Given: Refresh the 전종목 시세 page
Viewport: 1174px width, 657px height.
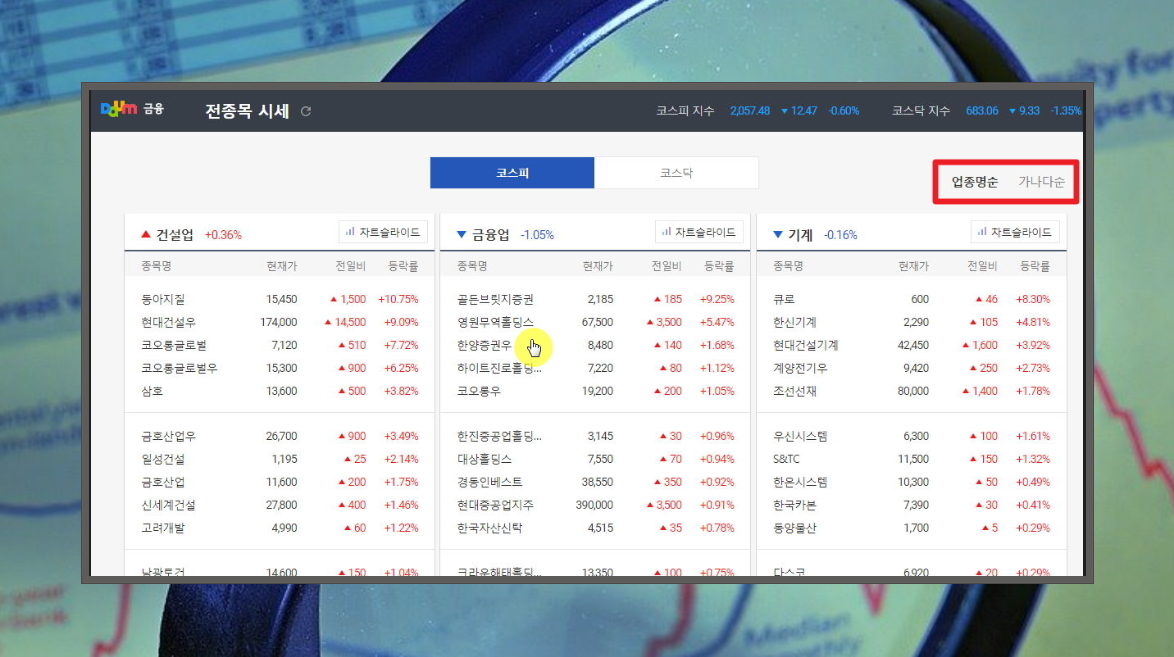Looking at the screenshot, I should [305, 111].
